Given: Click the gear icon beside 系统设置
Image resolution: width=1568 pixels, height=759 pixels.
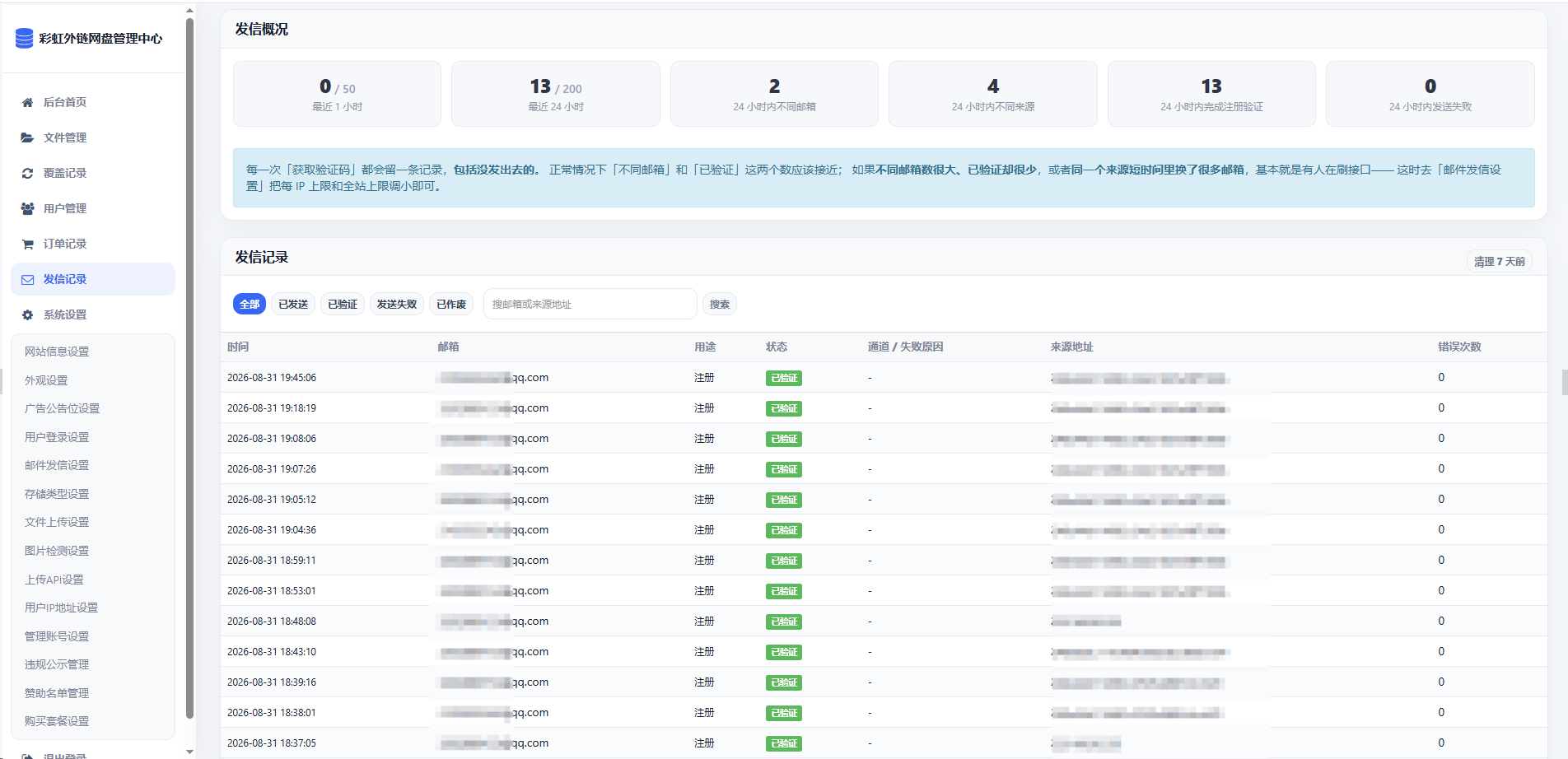Looking at the screenshot, I should (x=27, y=314).
